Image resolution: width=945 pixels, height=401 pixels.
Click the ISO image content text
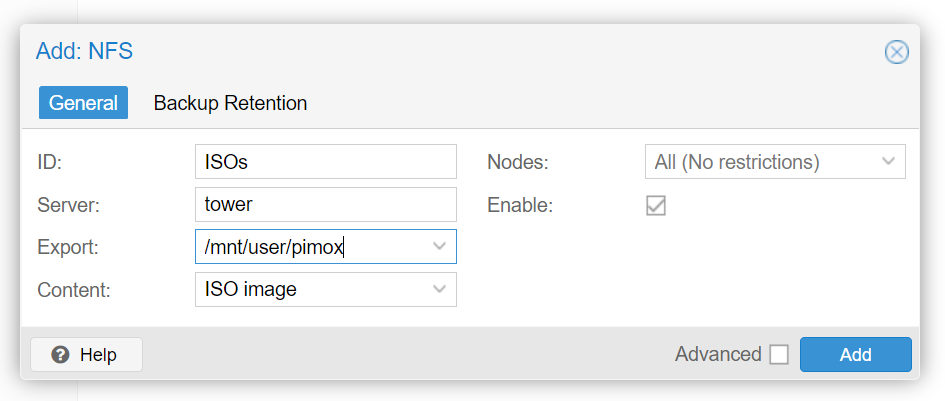[x=251, y=289]
